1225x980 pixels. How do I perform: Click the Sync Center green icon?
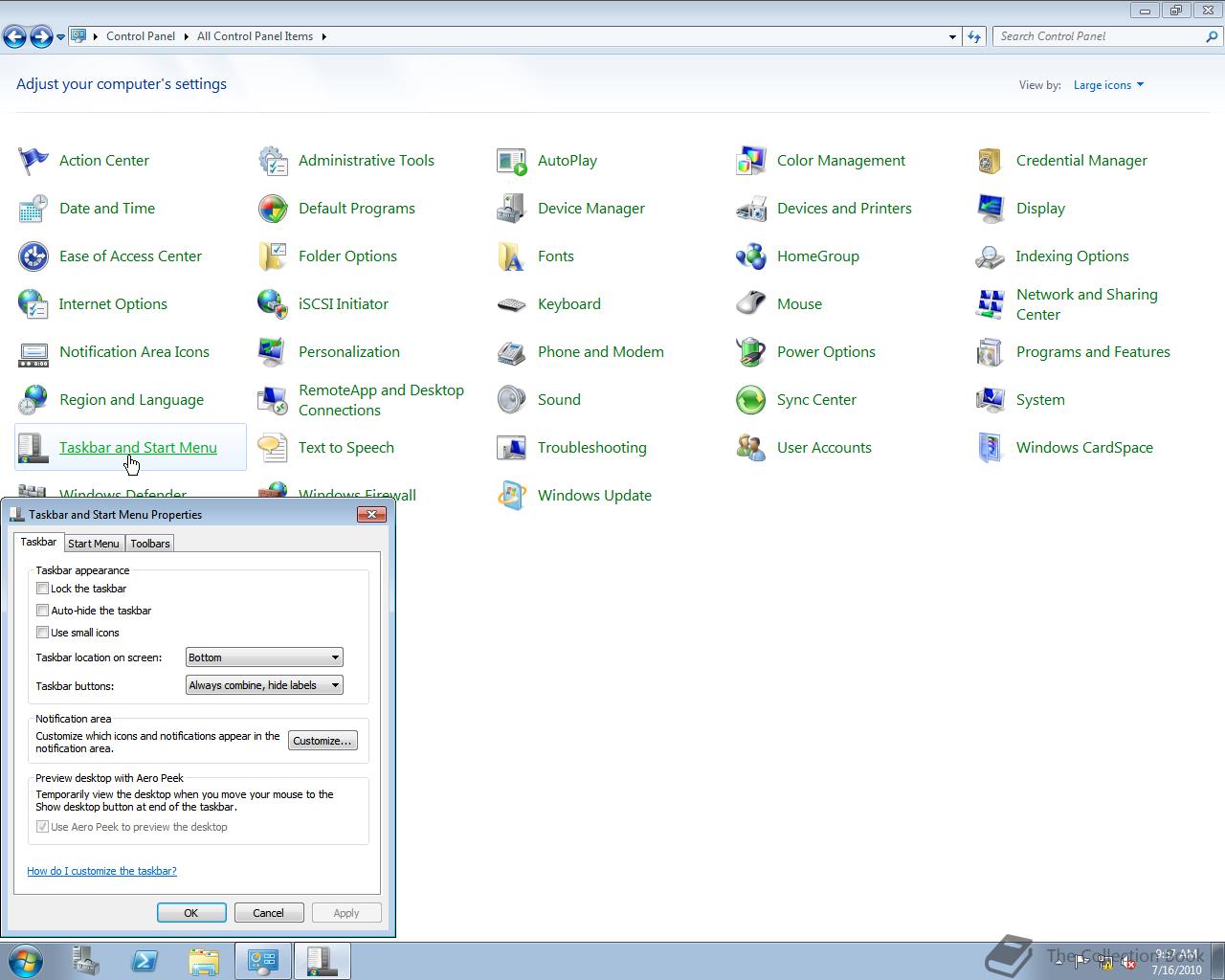point(751,400)
